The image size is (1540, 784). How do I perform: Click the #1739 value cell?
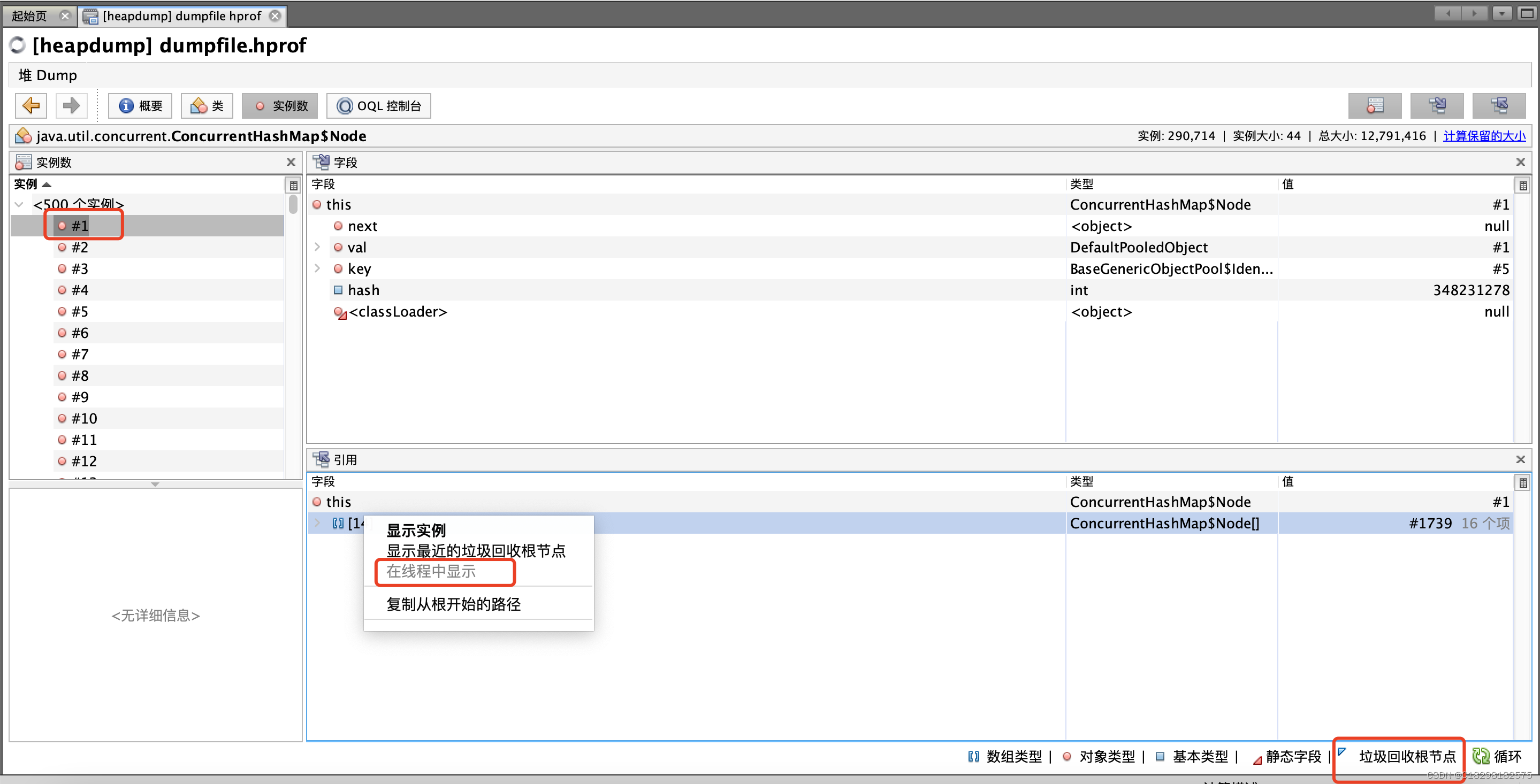pyautogui.click(x=1396, y=524)
